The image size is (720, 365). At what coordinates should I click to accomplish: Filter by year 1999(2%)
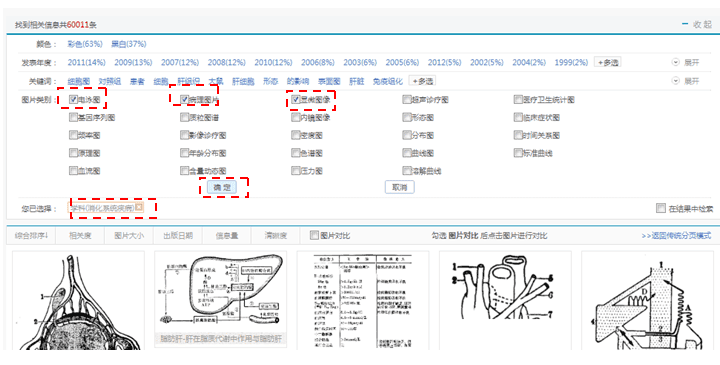click(x=571, y=62)
